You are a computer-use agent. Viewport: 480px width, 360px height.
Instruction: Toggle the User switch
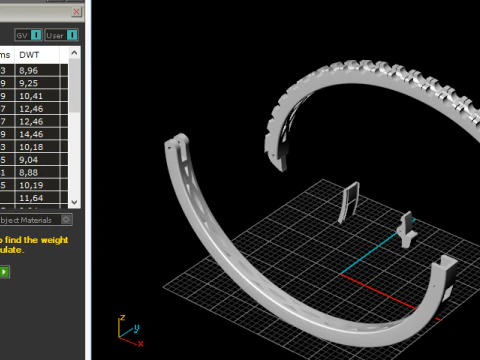[62, 35]
